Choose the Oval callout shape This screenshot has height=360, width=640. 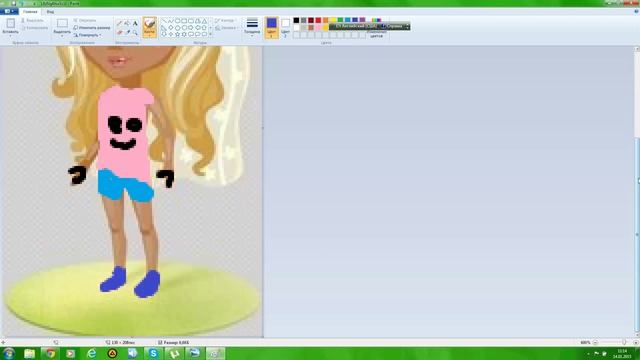pyautogui.click(x=198, y=34)
